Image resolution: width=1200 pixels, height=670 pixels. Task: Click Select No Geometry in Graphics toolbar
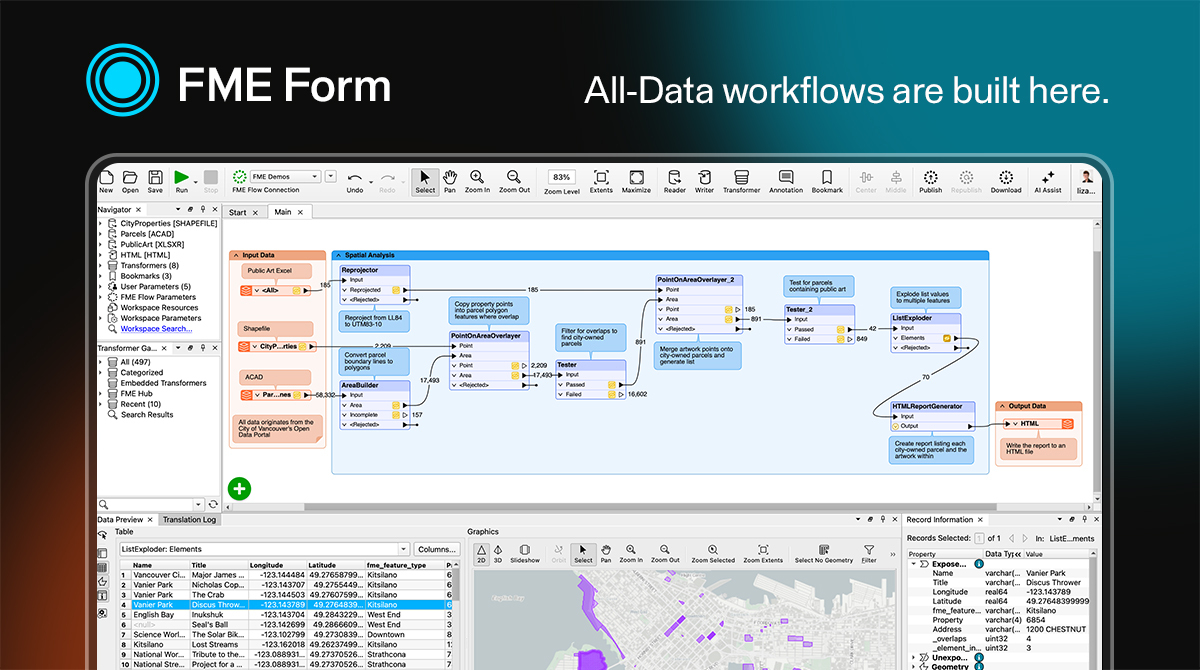point(824,554)
